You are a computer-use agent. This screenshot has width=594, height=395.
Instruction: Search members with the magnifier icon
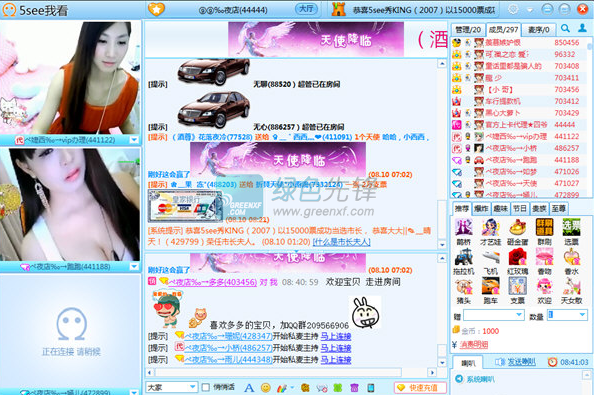point(565,28)
